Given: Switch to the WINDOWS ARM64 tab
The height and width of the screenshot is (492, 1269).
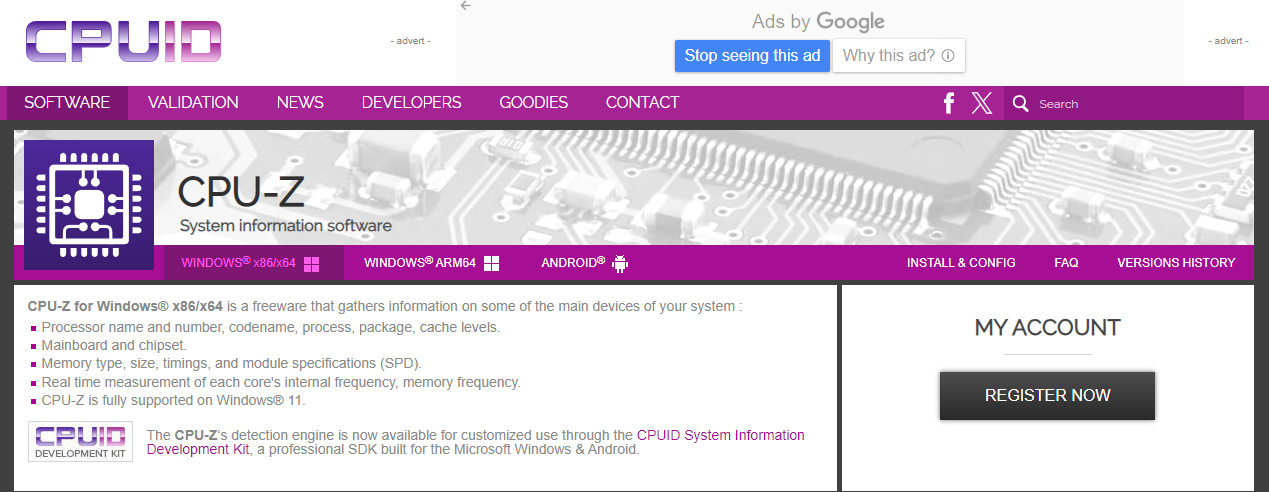Looking at the screenshot, I should tap(431, 263).
